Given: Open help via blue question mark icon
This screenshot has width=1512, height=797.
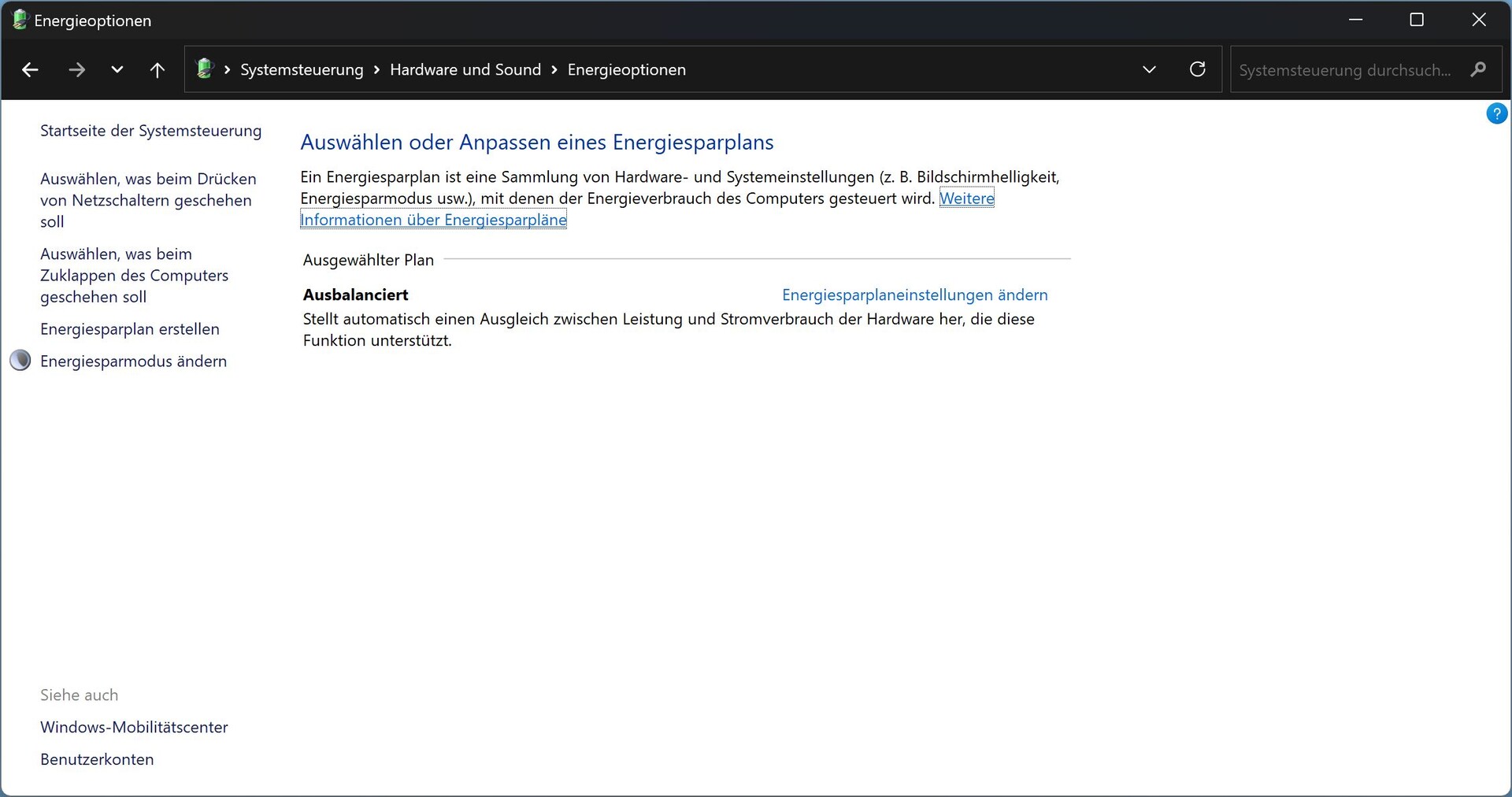Looking at the screenshot, I should 1496,113.
